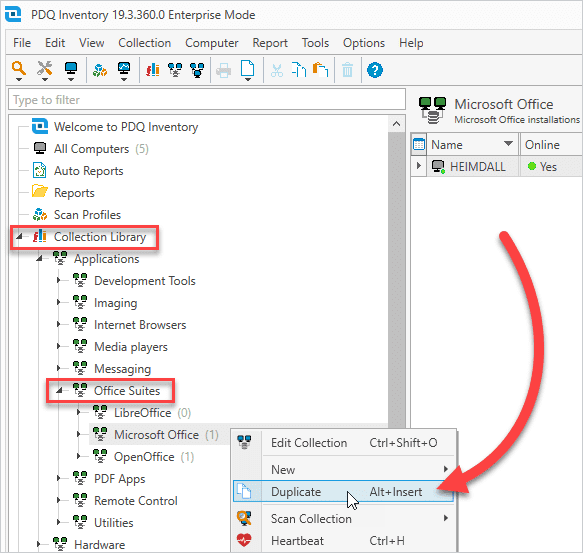The width and height of the screenshot is (583, 553).
Task: Expand the Development Tools node arrow
Action: pyautogui.click(x=59, y=280)
